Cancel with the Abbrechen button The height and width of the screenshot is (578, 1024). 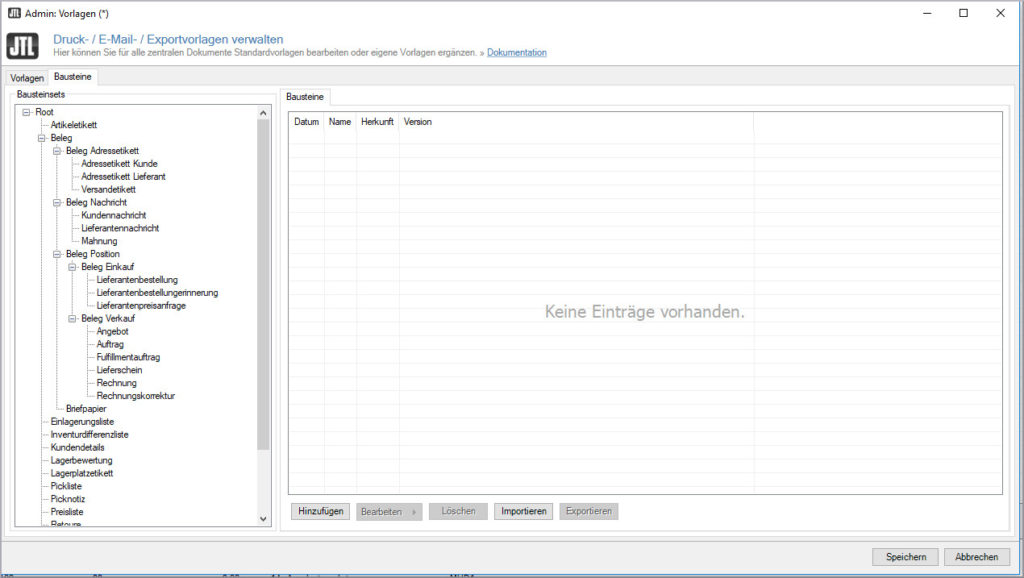(976, 557)
